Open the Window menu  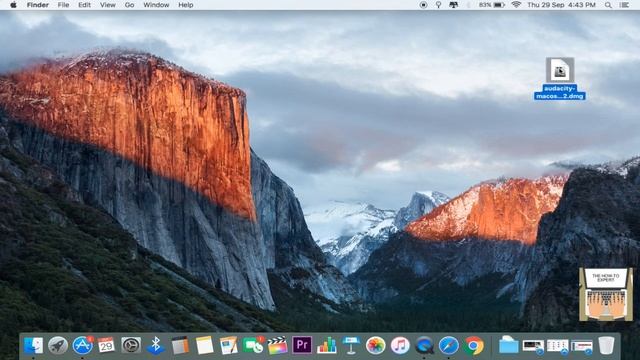[x=156, y=5]
